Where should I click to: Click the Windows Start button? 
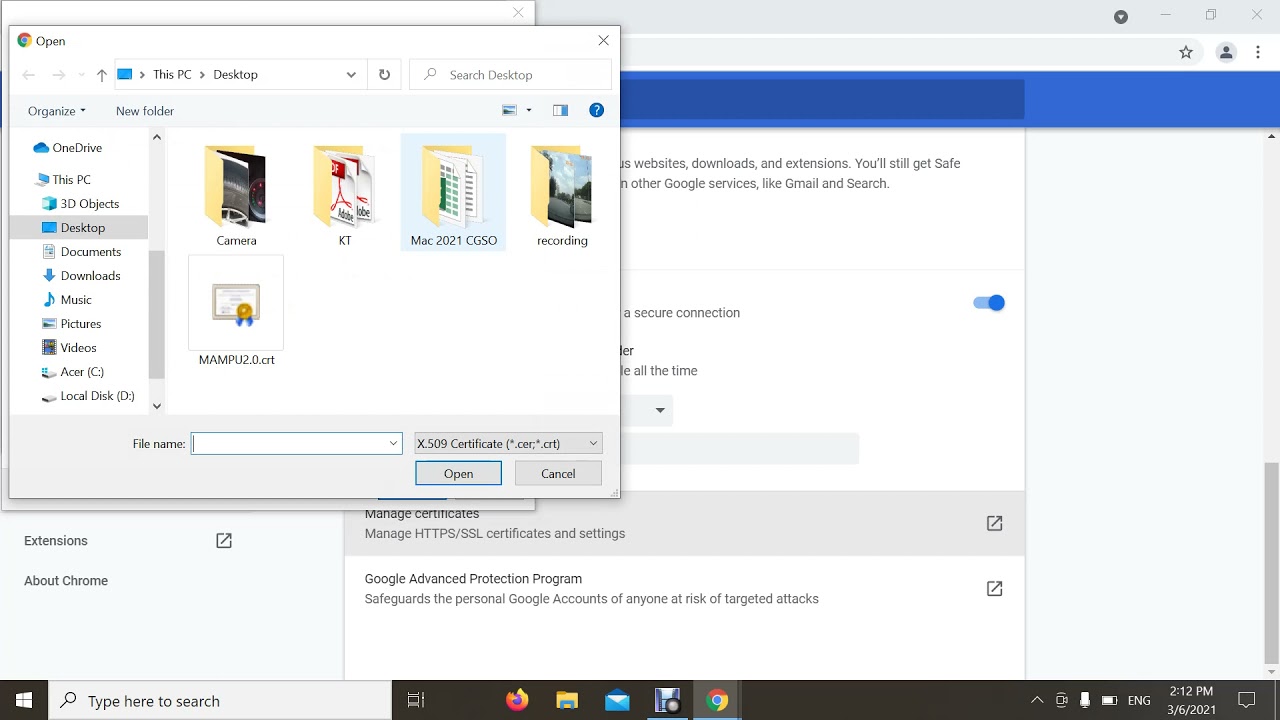pyautogui.click(x=24, y=700)
